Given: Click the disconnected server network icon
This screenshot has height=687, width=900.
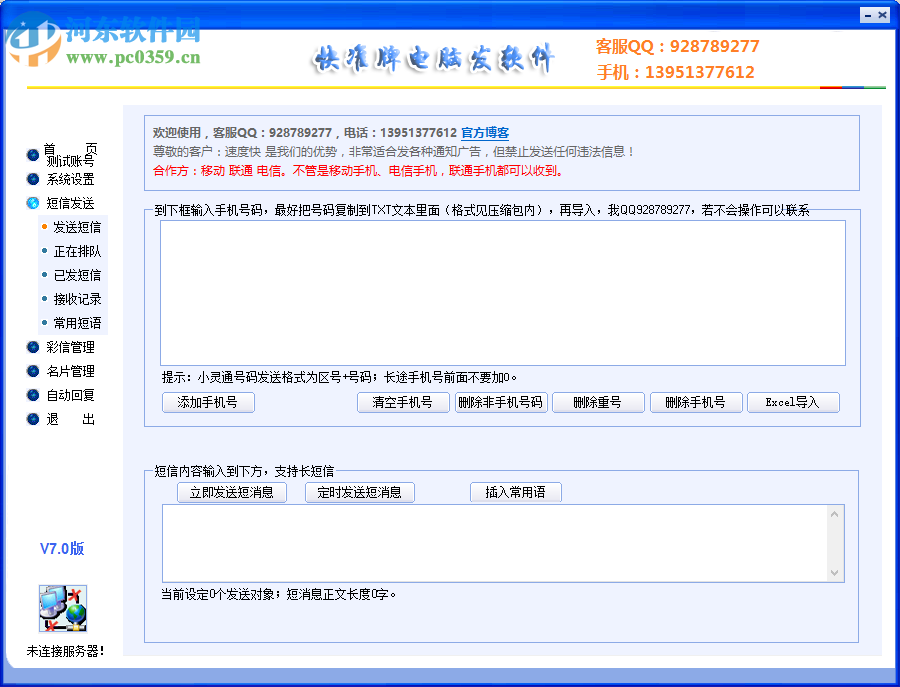Looking at the screenshot, I should click(62, 611).
